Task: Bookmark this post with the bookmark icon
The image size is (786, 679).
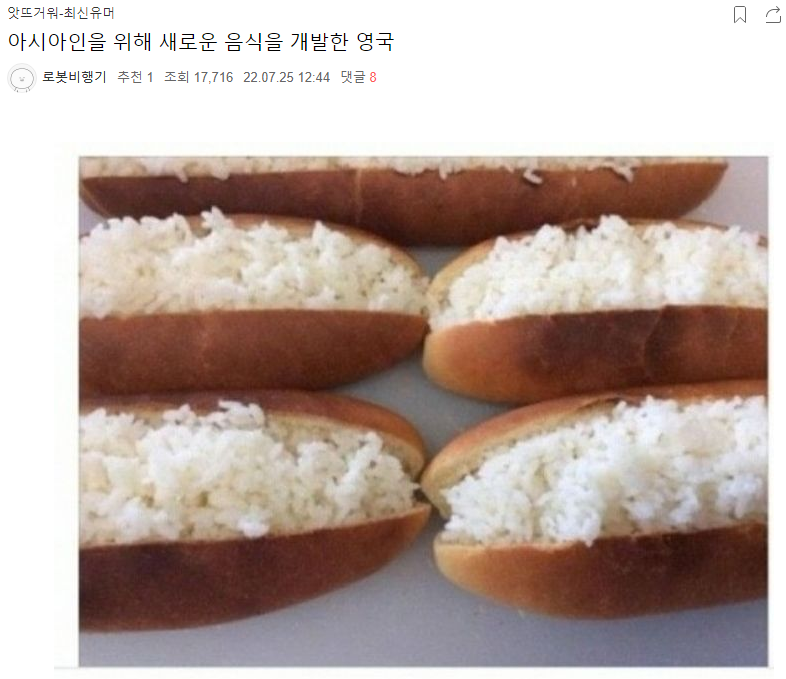Action: pyautogui.click(x=739, y=15)
